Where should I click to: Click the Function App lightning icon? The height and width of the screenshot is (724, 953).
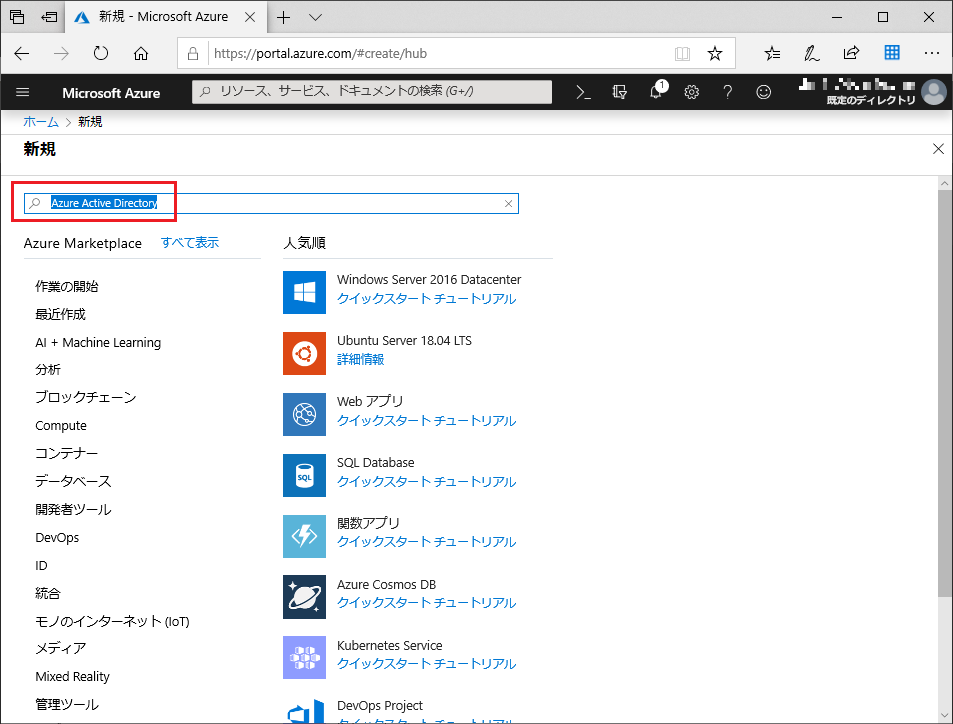click(x=304, y=536)
